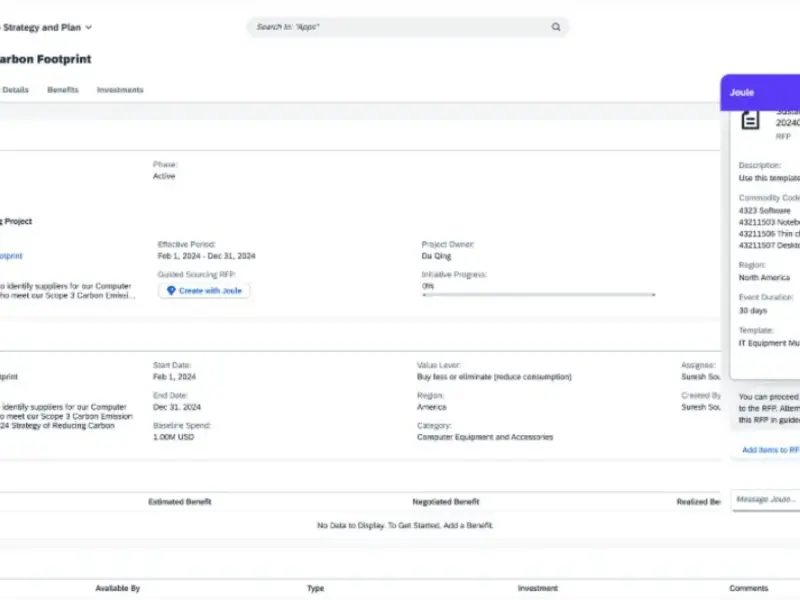Open the Investments tab
800x600 pixels.
point(120,90)
